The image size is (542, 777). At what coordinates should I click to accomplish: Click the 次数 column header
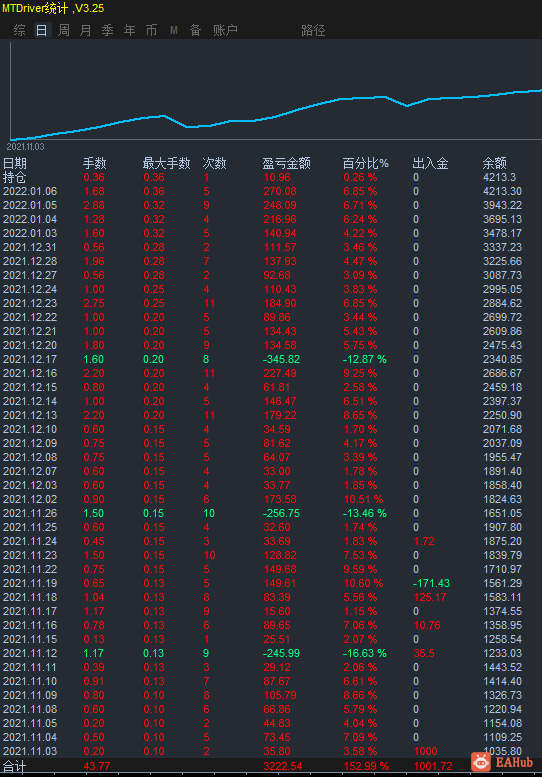(215, 163)
